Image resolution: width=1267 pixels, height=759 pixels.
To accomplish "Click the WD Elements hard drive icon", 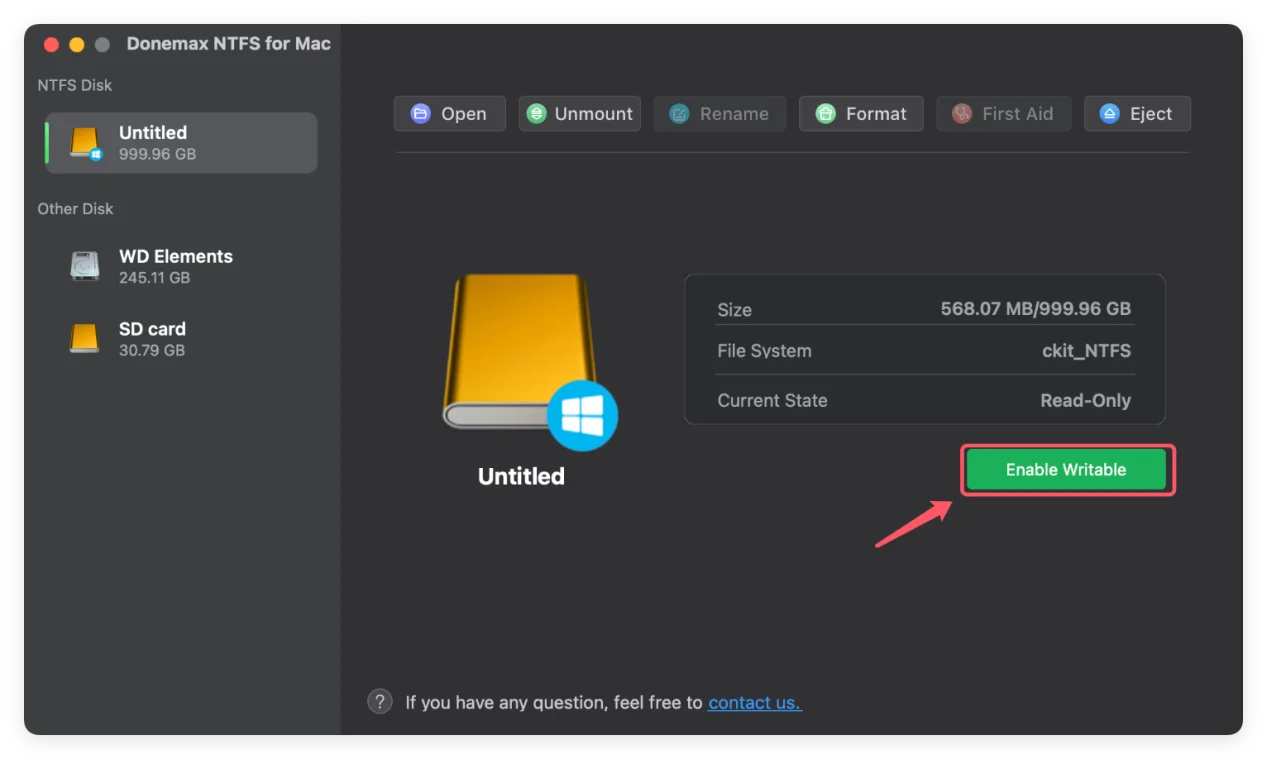I will pos(85,267).
